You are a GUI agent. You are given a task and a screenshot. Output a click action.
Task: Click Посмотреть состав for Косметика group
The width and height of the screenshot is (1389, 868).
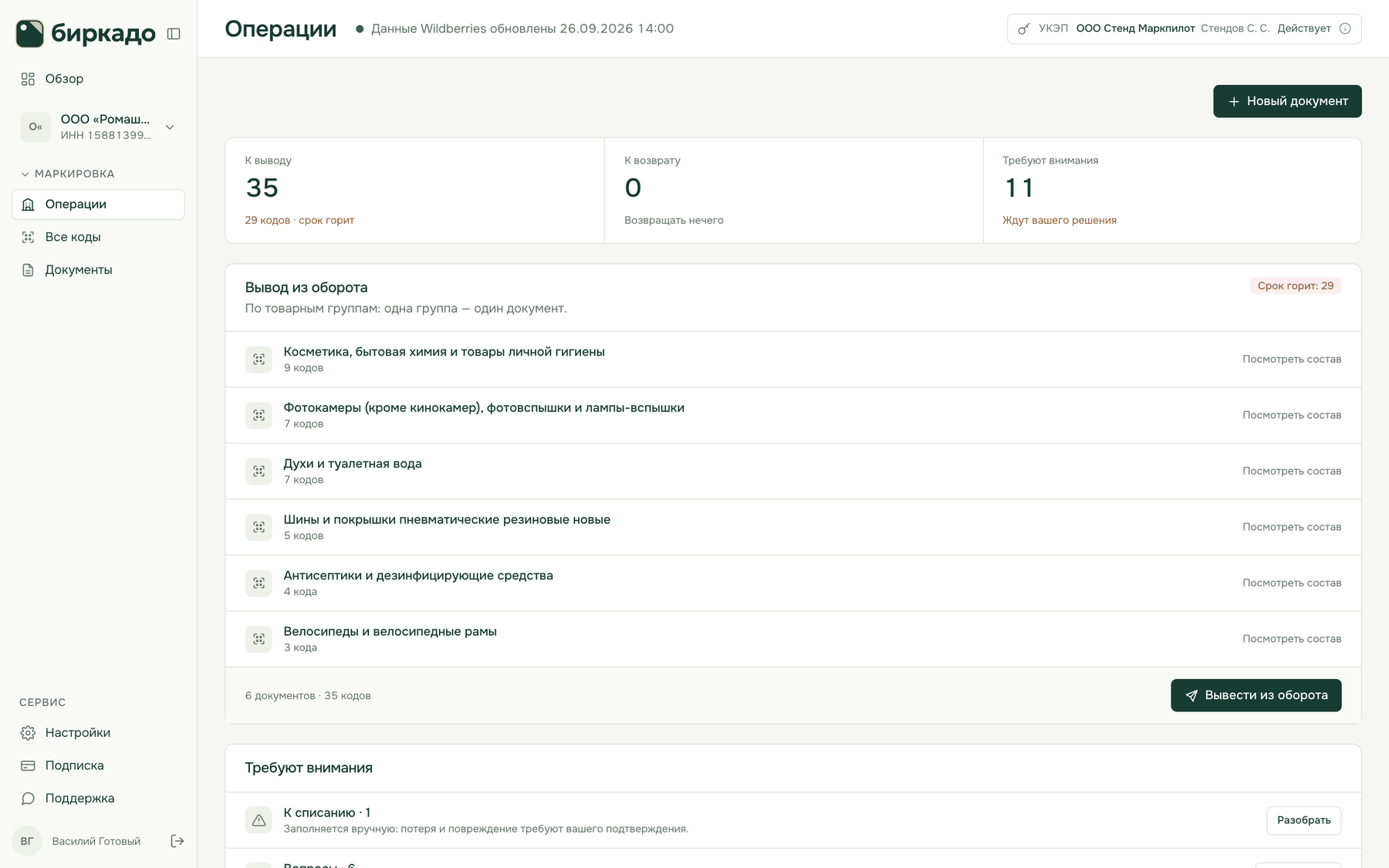pyautogui.click(x=1292, y=359)
